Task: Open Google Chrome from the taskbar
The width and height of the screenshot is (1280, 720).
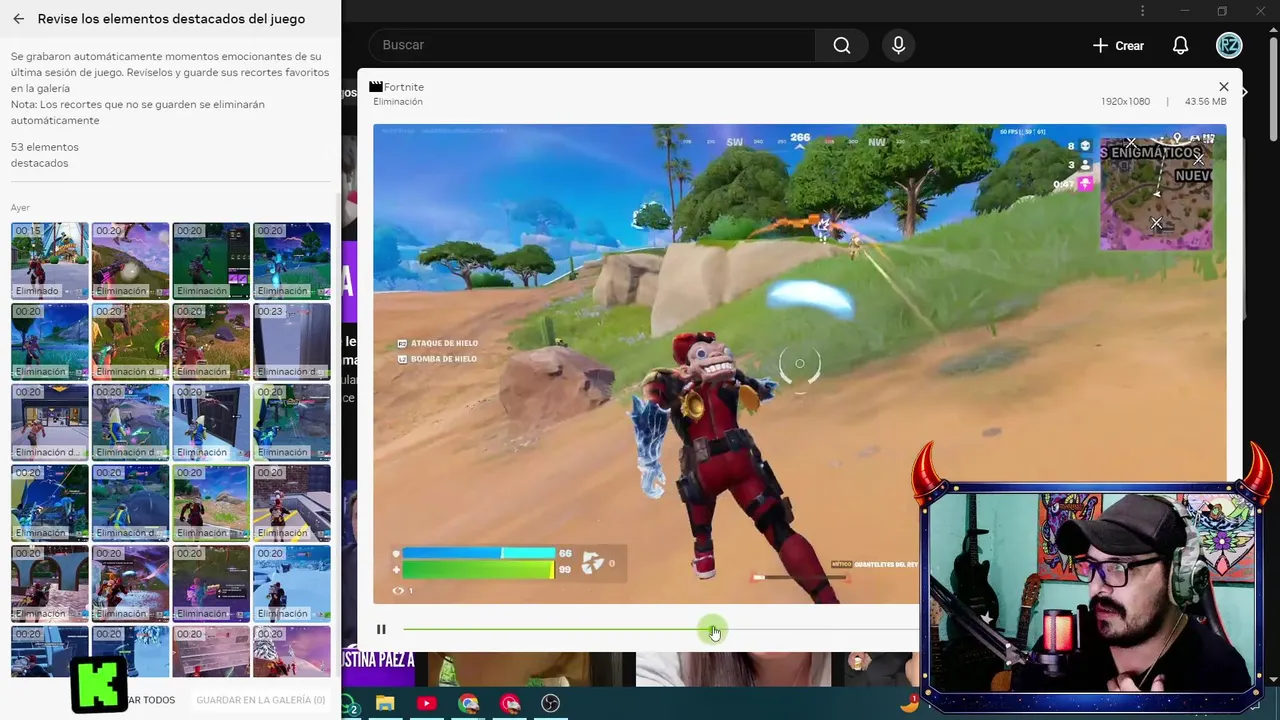Action: tap(468, 704)
